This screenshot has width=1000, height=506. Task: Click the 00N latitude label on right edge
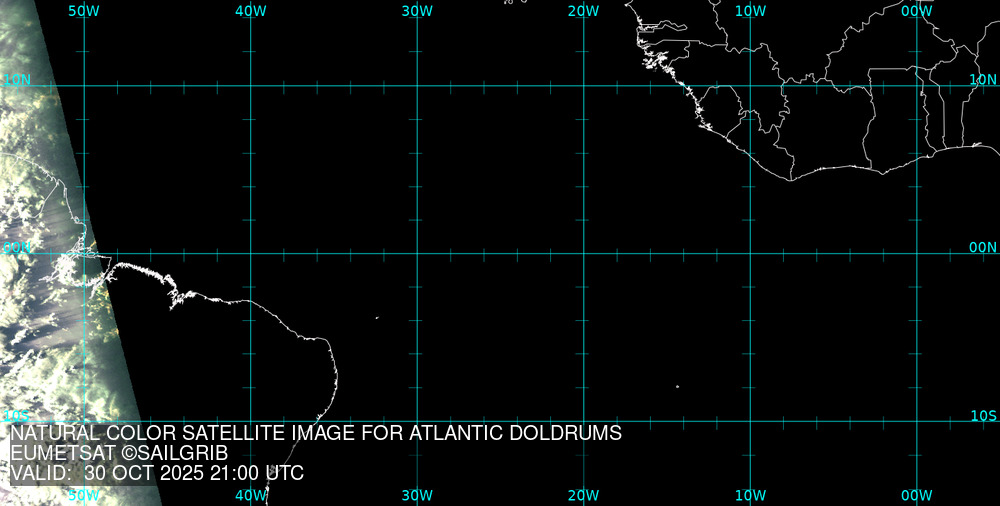(983, 247)
